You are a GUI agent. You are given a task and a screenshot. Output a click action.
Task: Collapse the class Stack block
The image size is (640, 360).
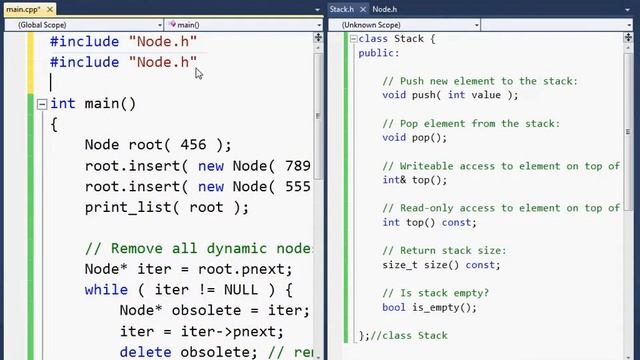coord(354,39)
